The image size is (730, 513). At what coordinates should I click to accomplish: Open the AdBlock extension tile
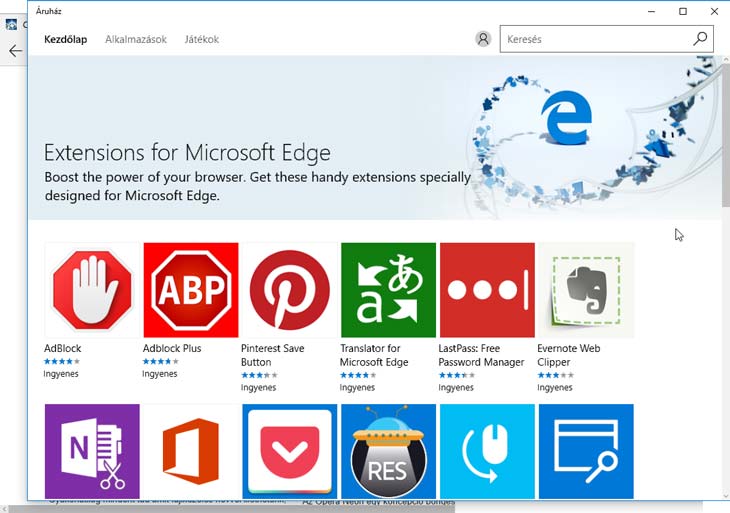[x=92, y=289]
